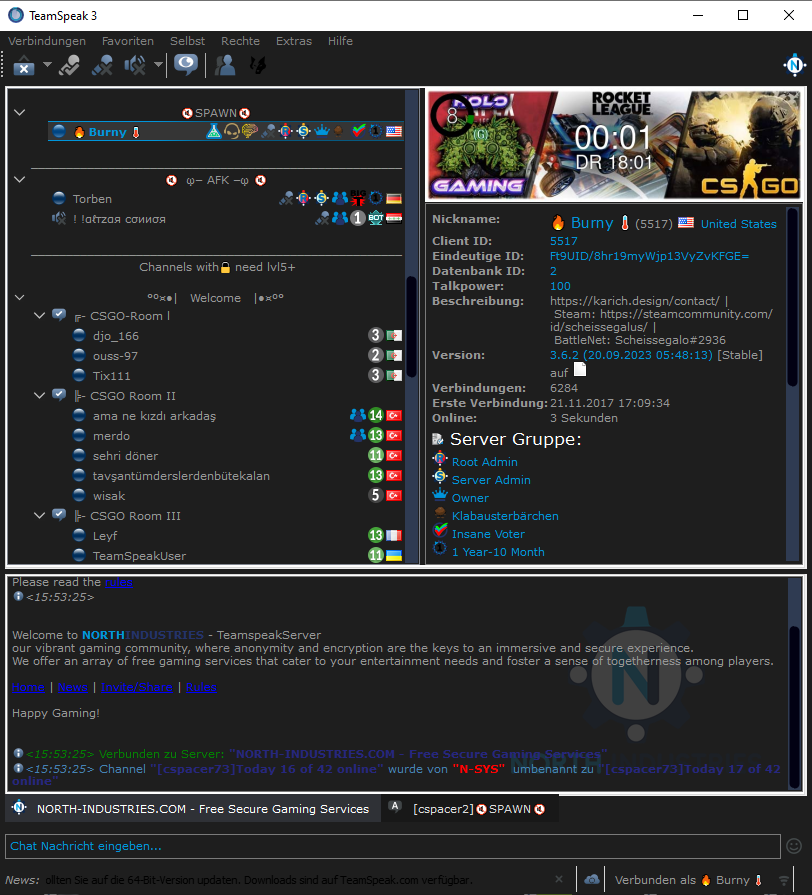Switch to the SPAWN channel chat tab
The image size is (812, 895).
(x=470, y=809)
